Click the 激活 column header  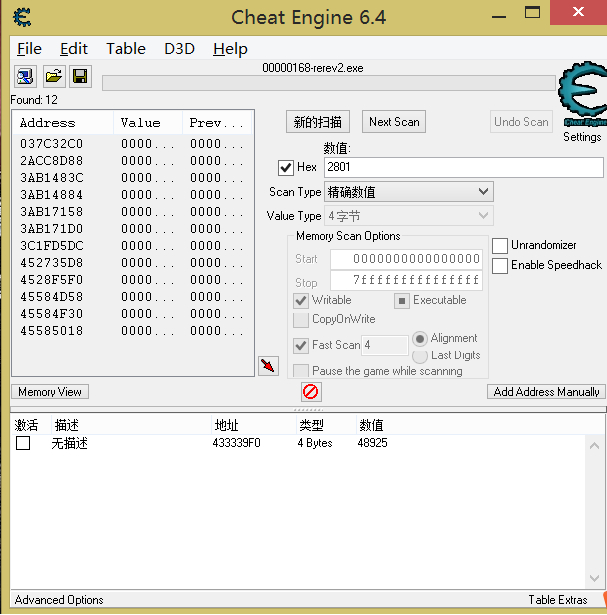pos(26,425)
